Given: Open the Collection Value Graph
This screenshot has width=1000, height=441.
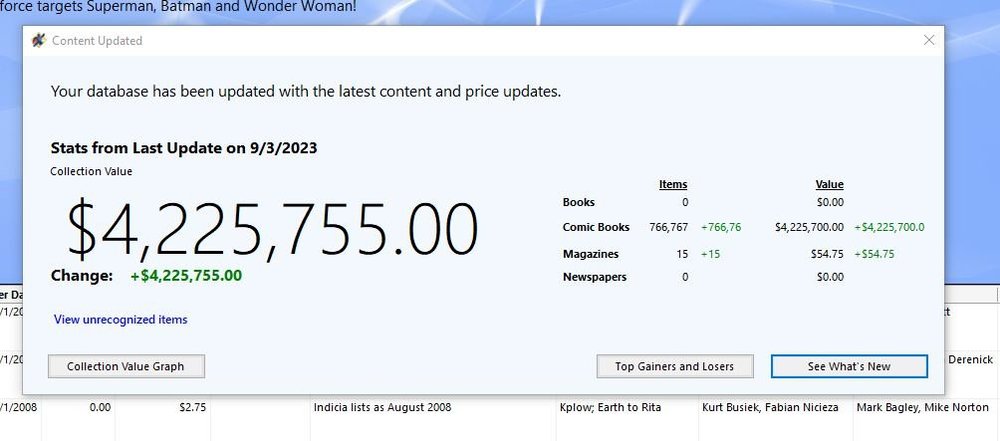Looking at the screenshot, I should pos(126,366).
